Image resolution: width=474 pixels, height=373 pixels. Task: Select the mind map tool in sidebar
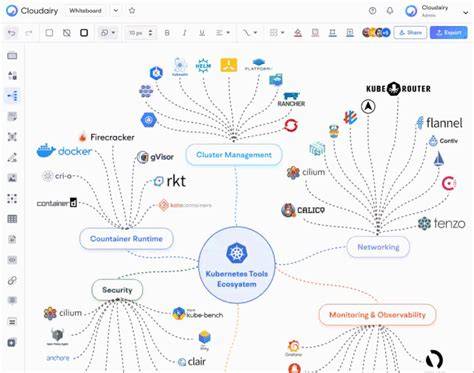(x=12, y=96)
